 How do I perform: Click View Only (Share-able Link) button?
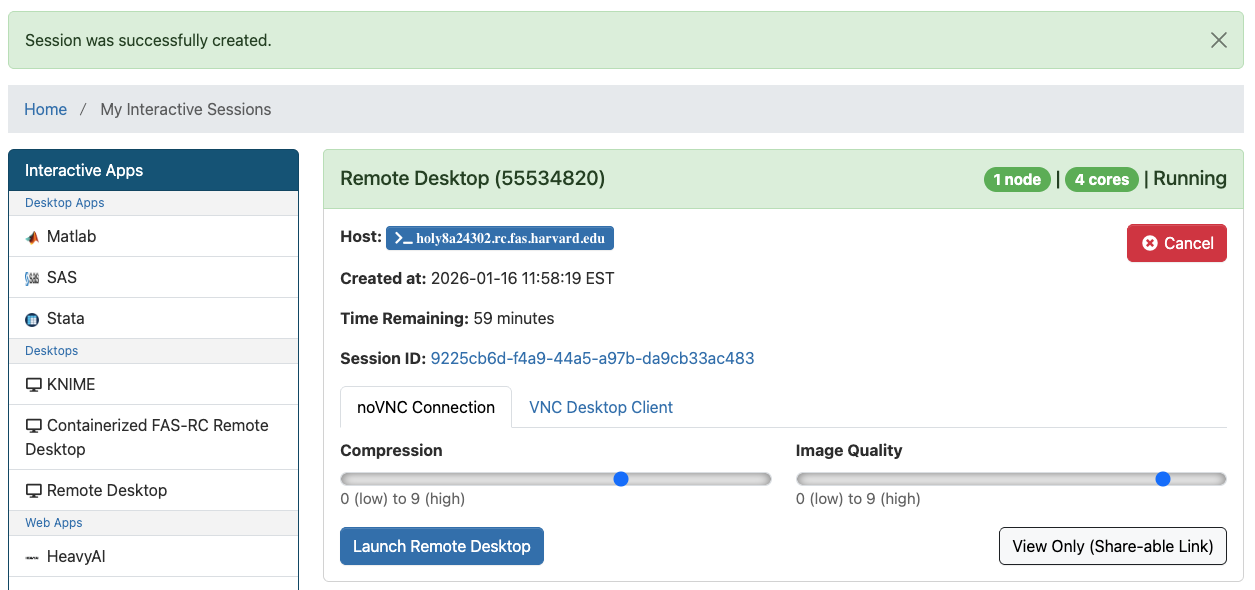pos(1112,546)
